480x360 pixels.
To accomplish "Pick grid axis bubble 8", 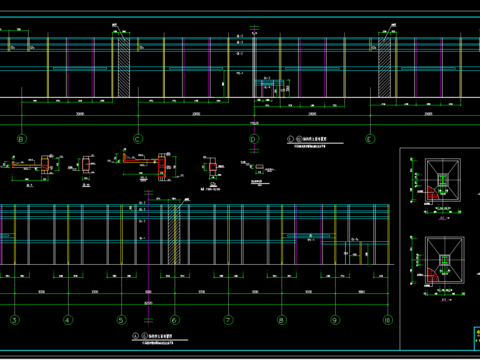I will [282, 320].
